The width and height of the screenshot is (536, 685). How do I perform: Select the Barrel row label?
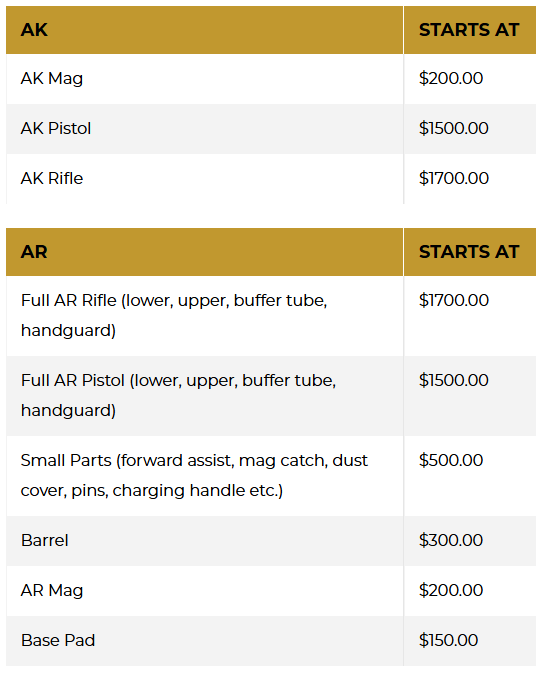click(45, 540)
